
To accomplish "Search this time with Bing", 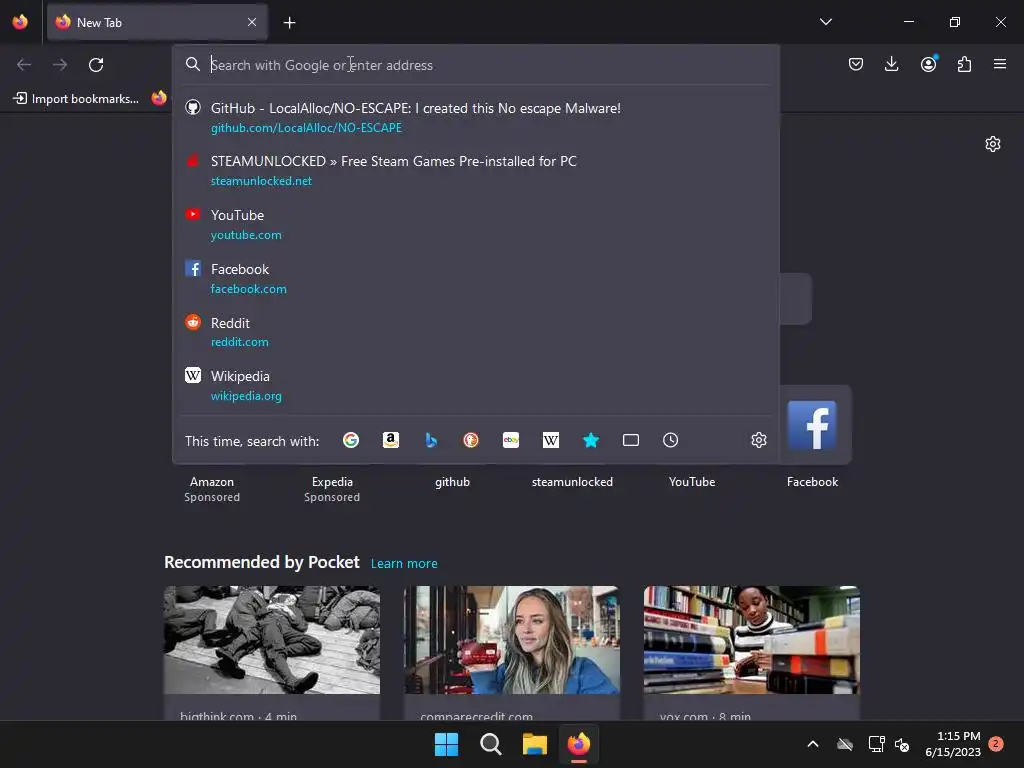I will click(x=431, y=440).
